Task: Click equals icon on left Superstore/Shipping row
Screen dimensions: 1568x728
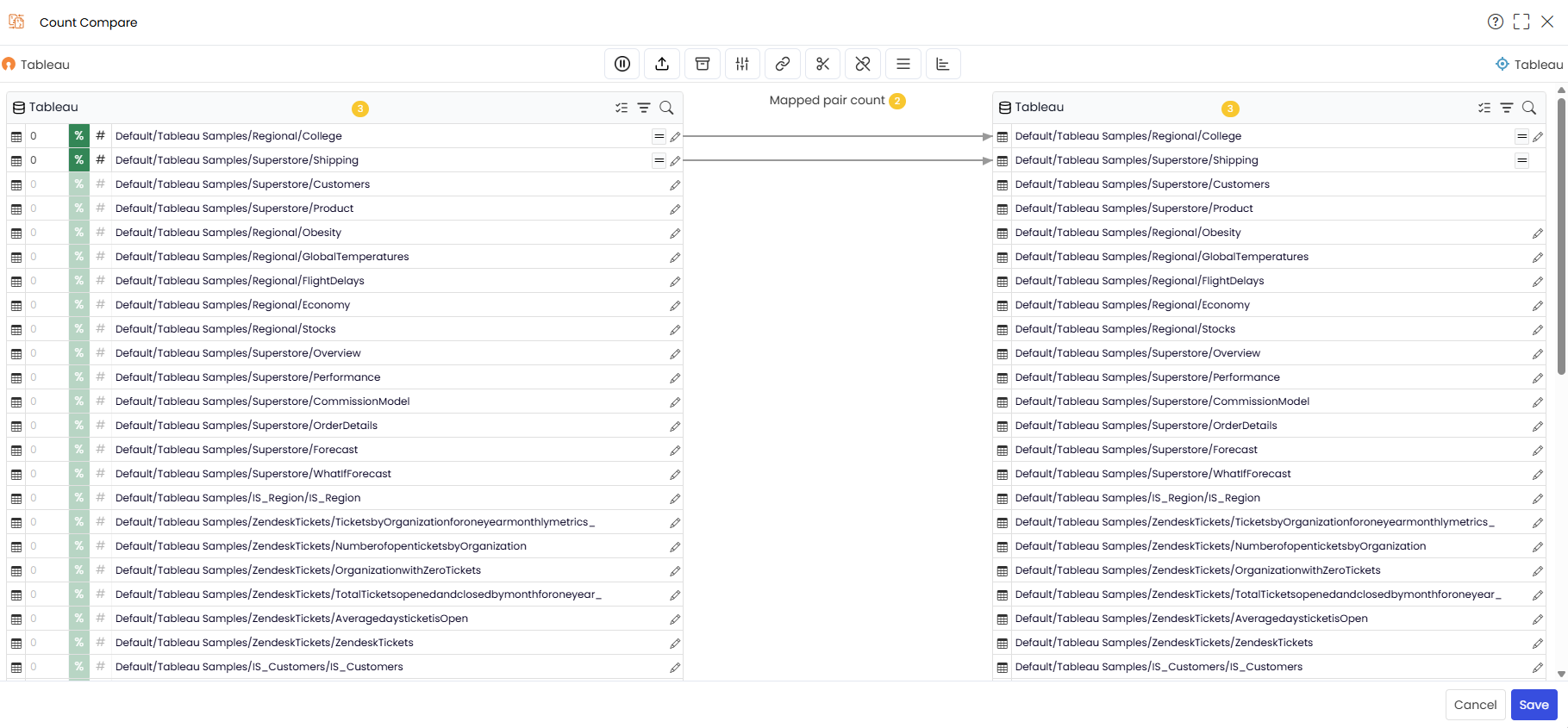Action: [659, 160]
